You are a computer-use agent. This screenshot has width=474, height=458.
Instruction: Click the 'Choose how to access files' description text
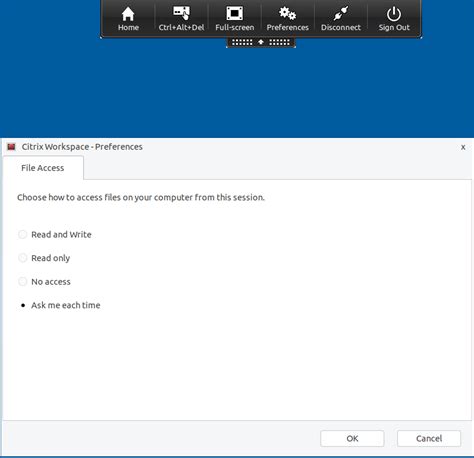pyautogui.click(x=141, y=197)
